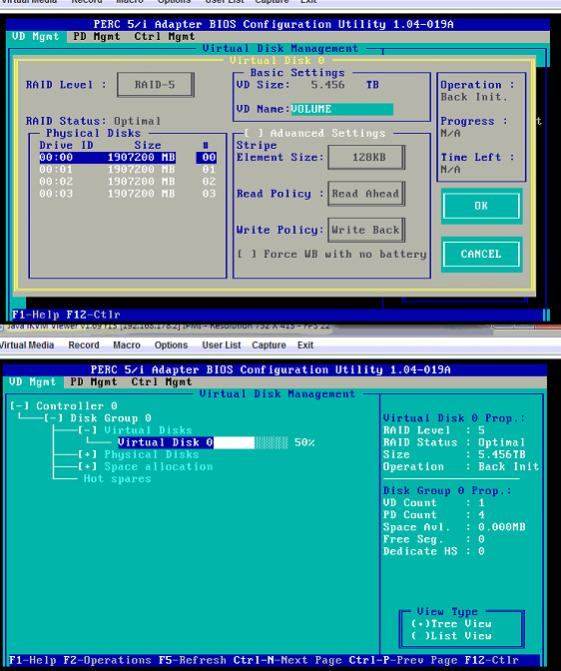The width and height of the screenshot is (561, 671).
Task: Toggle Force WB with no battery checkbox
Action: point(247,254)
